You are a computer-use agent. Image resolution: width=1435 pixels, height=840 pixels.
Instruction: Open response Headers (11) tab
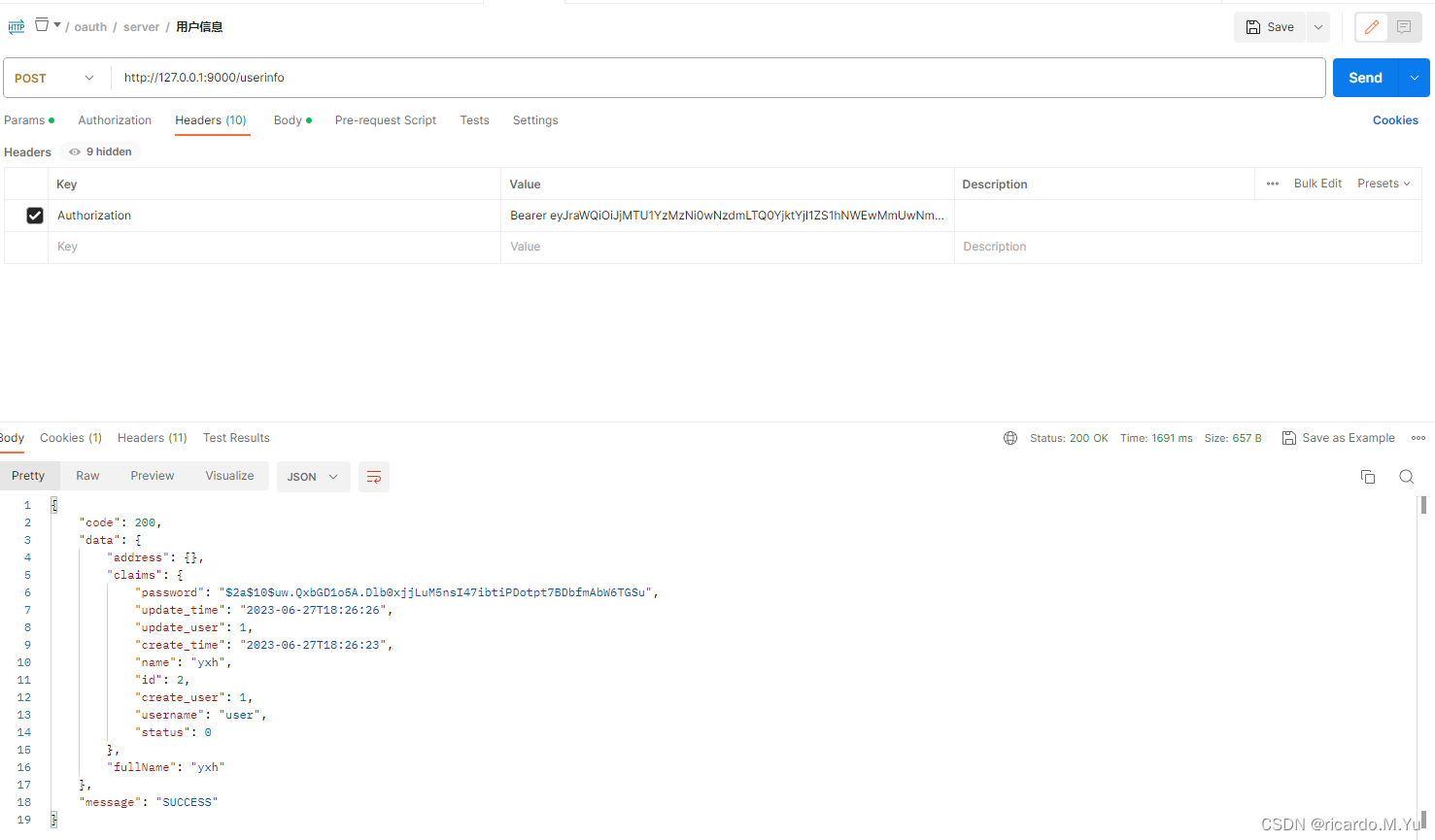[x=153, y=438]
